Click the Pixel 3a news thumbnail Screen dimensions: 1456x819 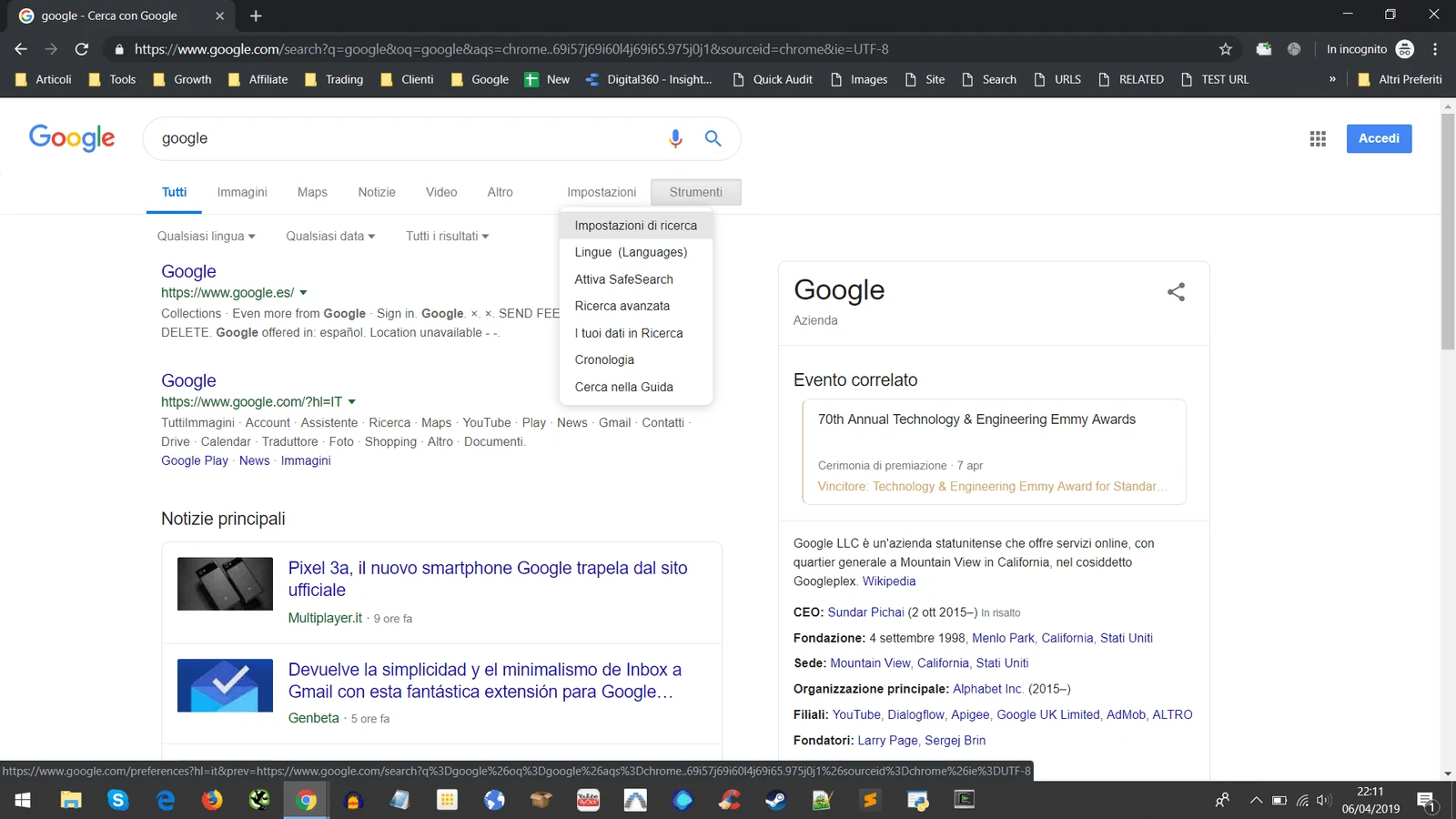point(225,583)
